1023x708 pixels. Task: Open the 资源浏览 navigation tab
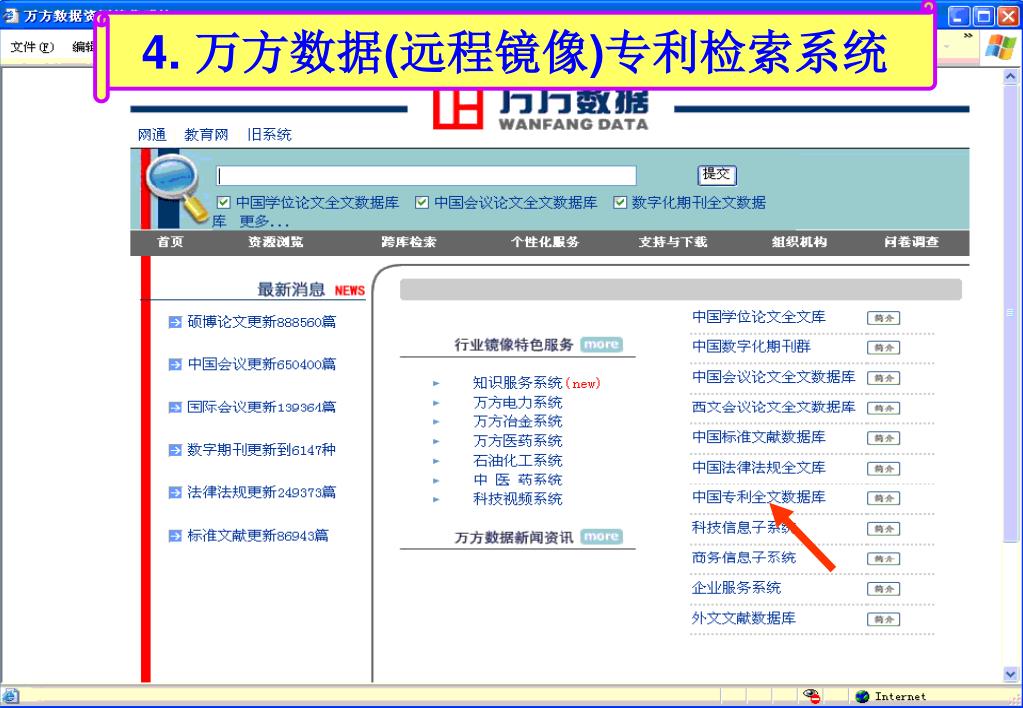point(275,242)
